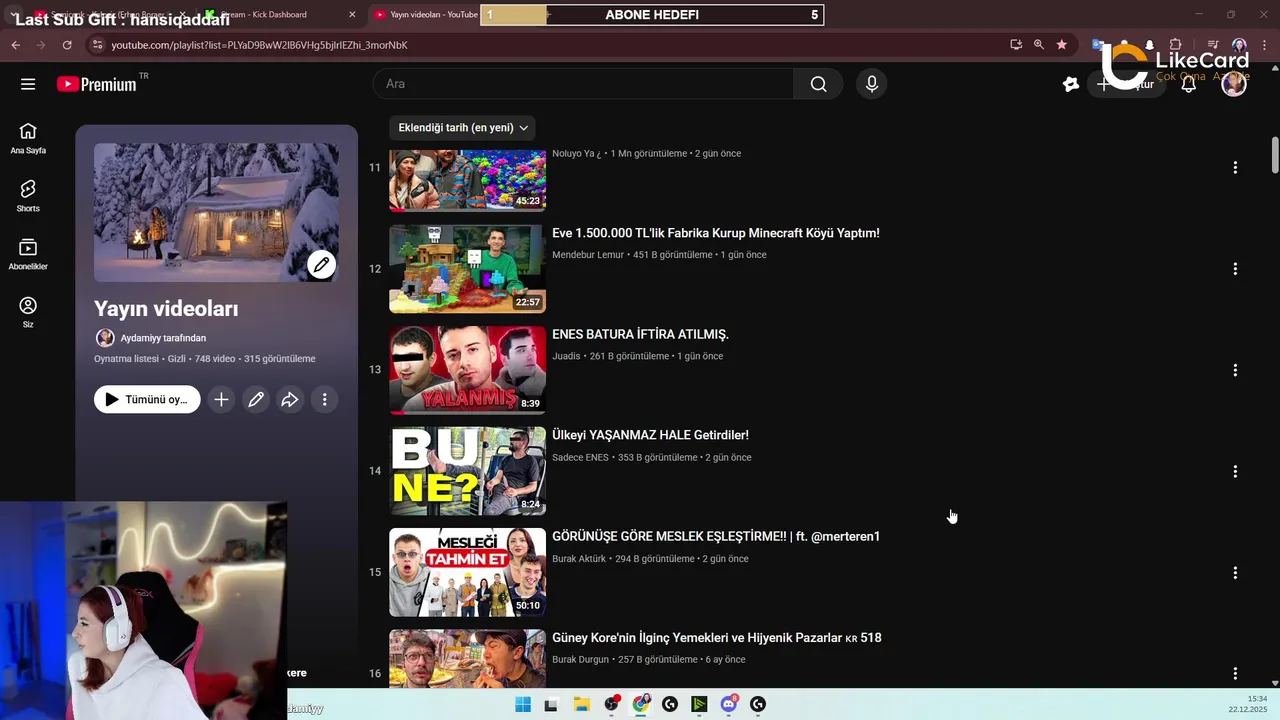Edit playlist details pencil under the title

click(x=256, y=399)
